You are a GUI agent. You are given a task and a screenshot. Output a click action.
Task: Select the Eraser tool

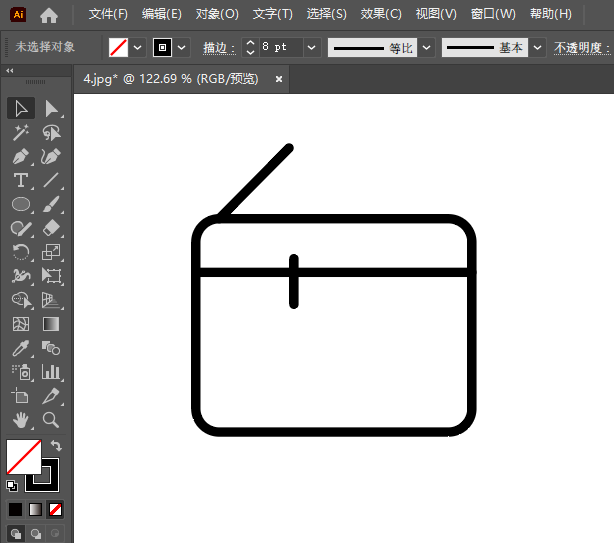click(51, 228)
